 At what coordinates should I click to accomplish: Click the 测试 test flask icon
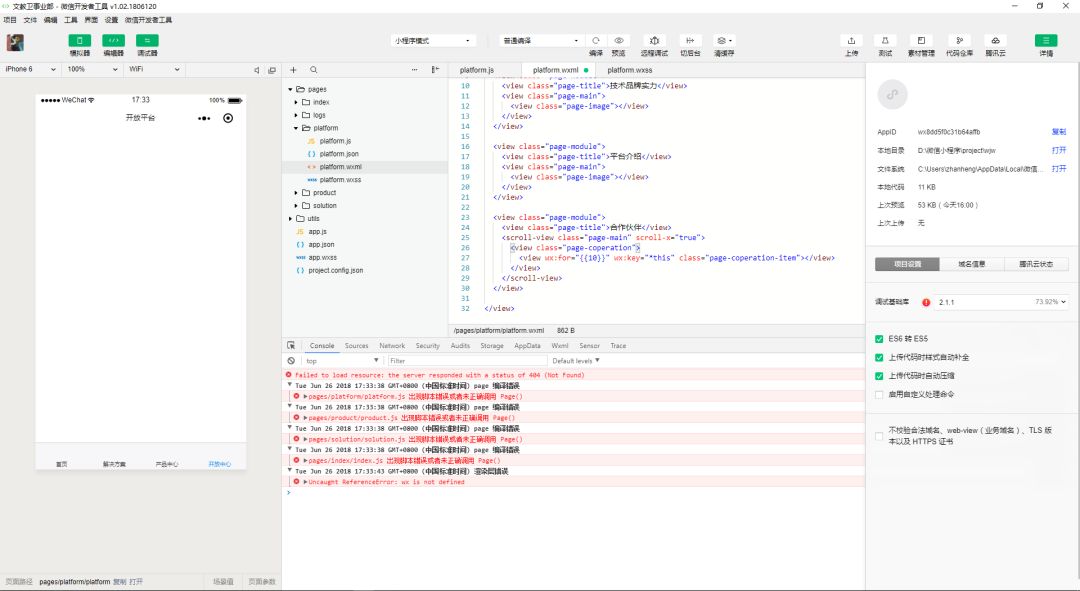point(885,41)
